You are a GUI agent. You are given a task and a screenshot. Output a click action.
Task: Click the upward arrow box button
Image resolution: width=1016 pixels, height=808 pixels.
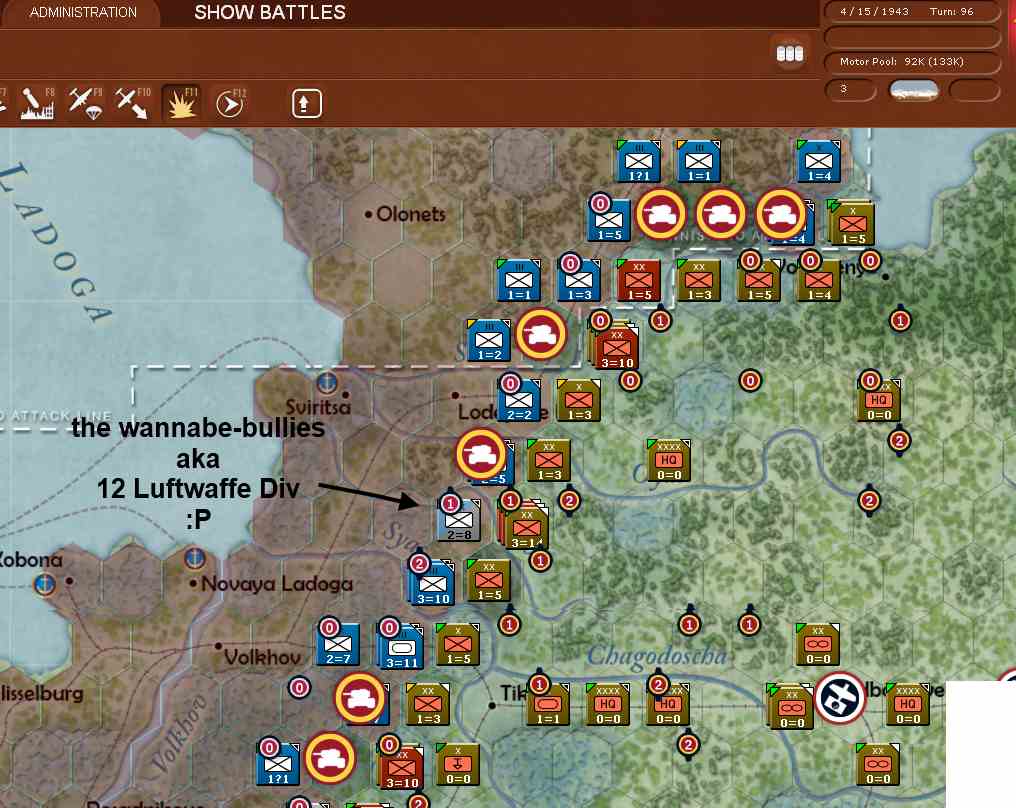pos(306,104)
